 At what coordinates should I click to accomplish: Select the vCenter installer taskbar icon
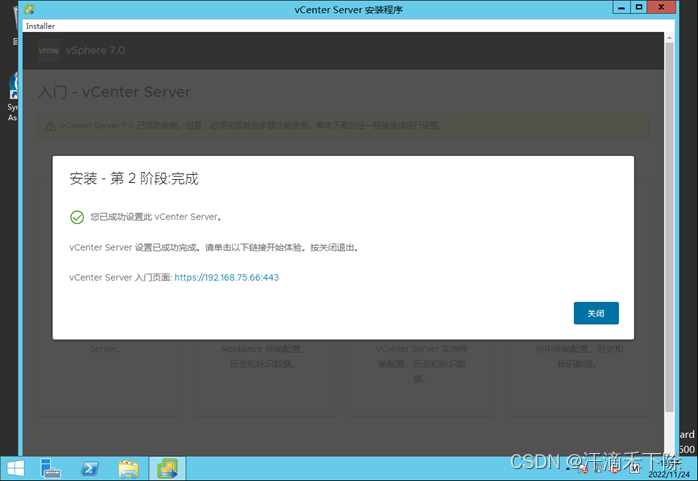(165, 468)
